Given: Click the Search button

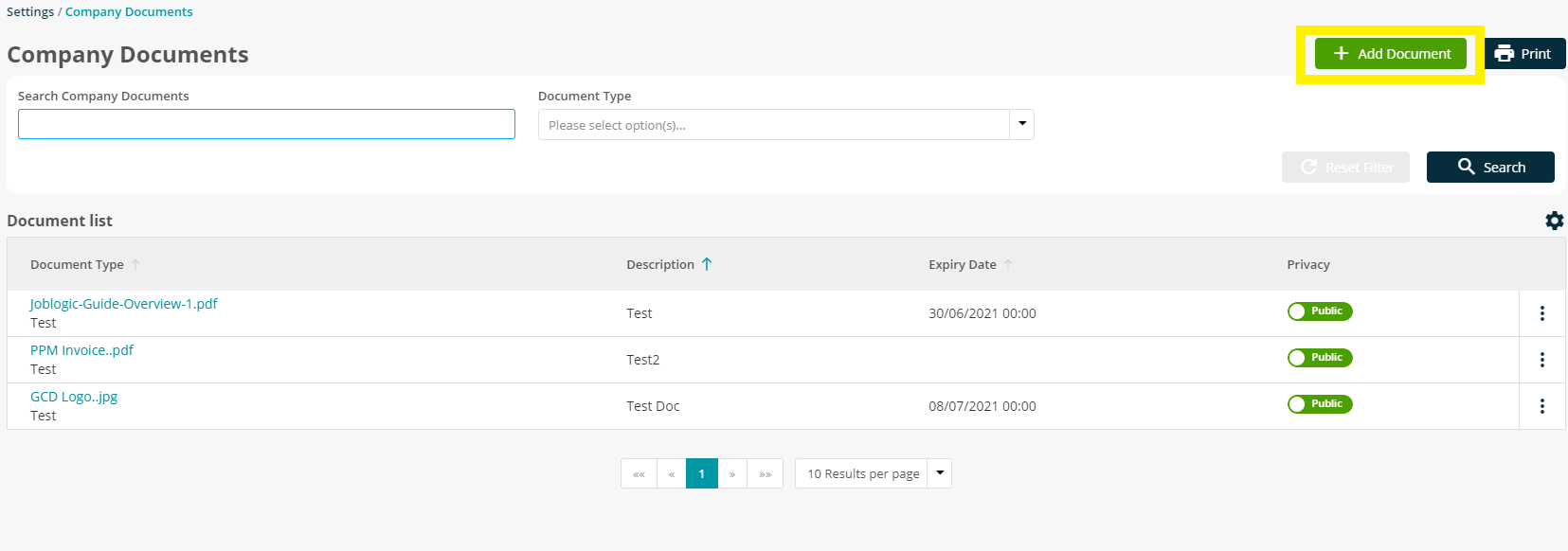Looking at the screenshot, I should click(1490, 167).
